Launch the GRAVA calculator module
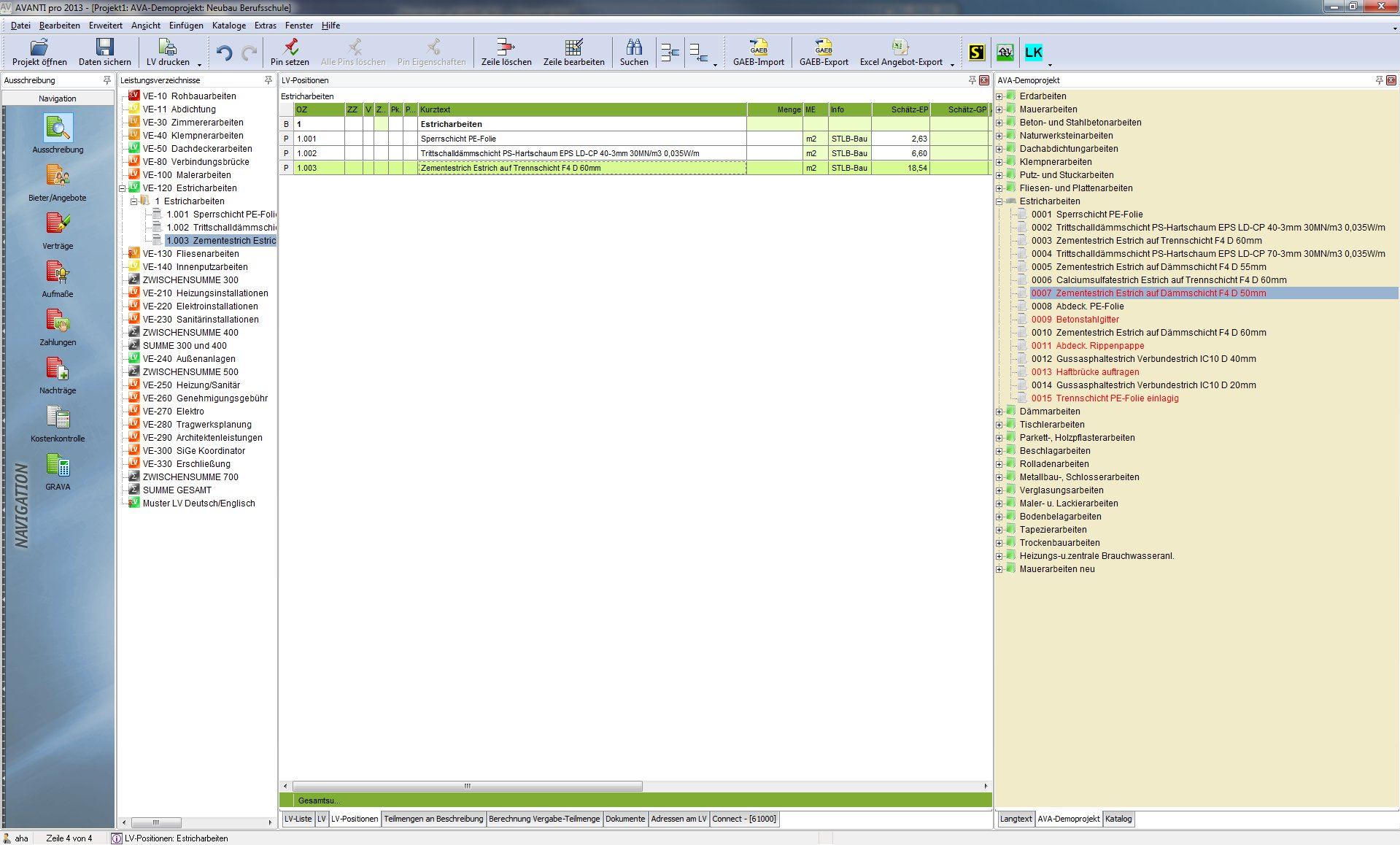The width and height of the screenshot is (1400, 845). click(58, 471)
